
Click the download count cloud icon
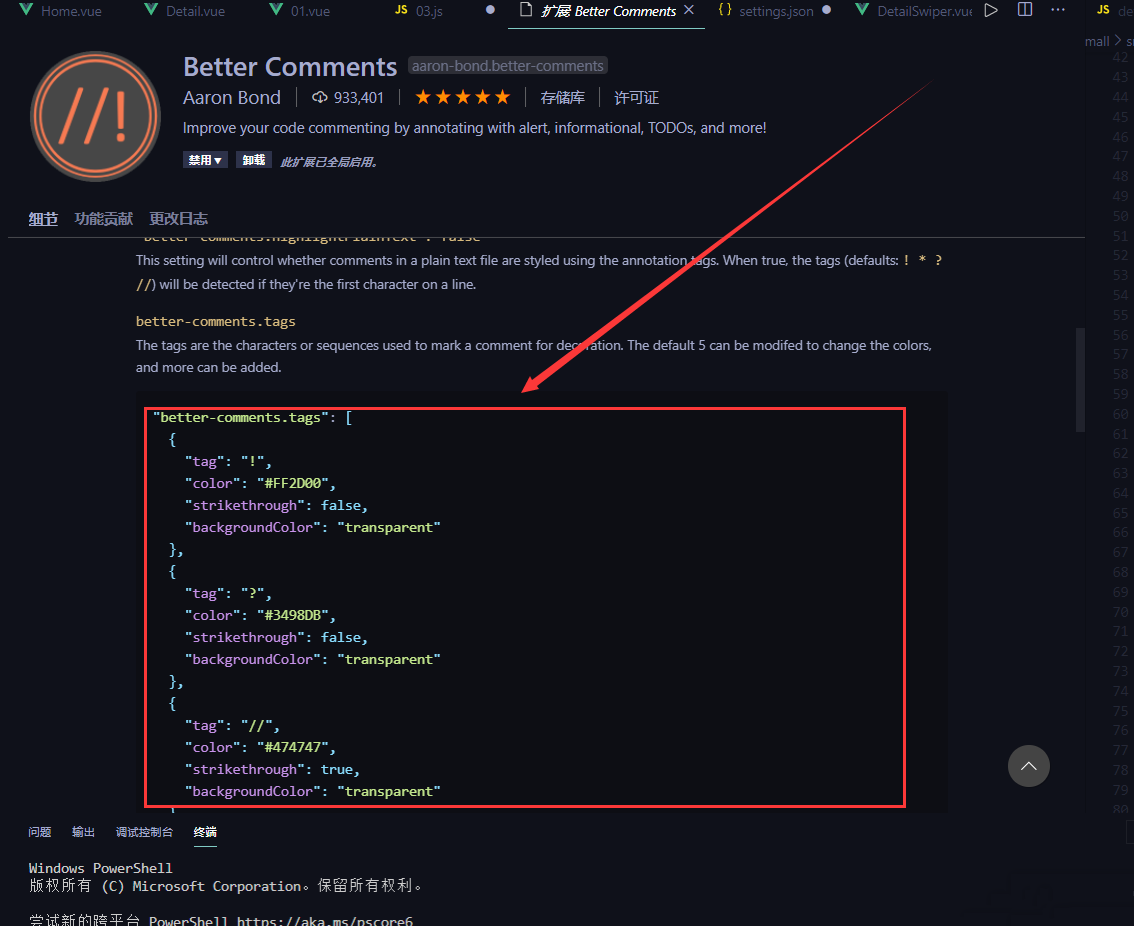pos(319,98)
